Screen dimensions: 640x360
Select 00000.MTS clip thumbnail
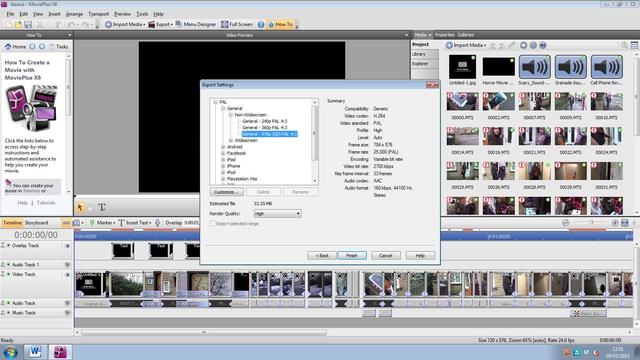point(462,102)
